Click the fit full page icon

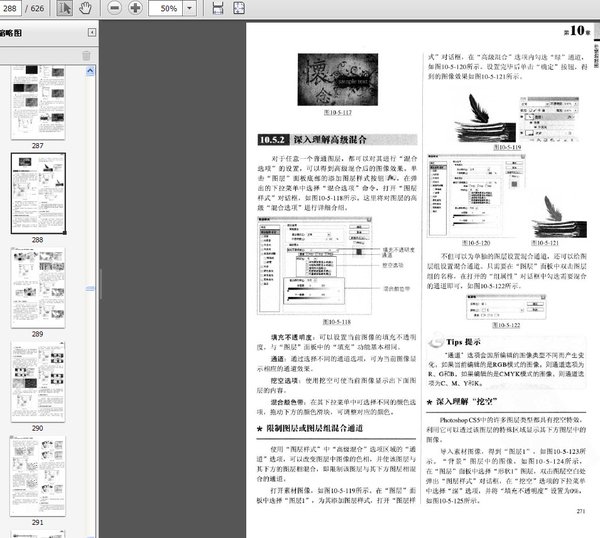tap(241, 8)
